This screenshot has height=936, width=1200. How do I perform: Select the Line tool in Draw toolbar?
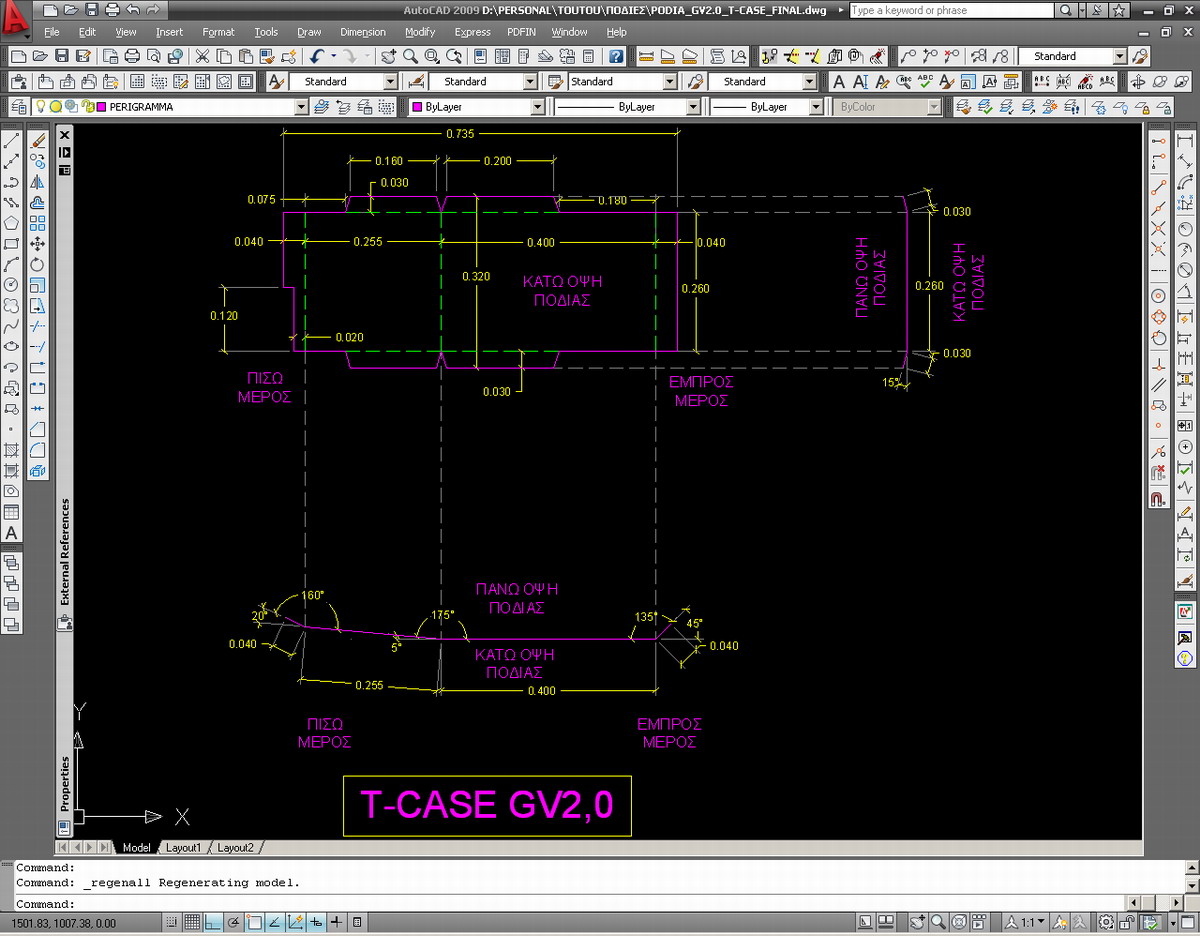tap(12, 141)
